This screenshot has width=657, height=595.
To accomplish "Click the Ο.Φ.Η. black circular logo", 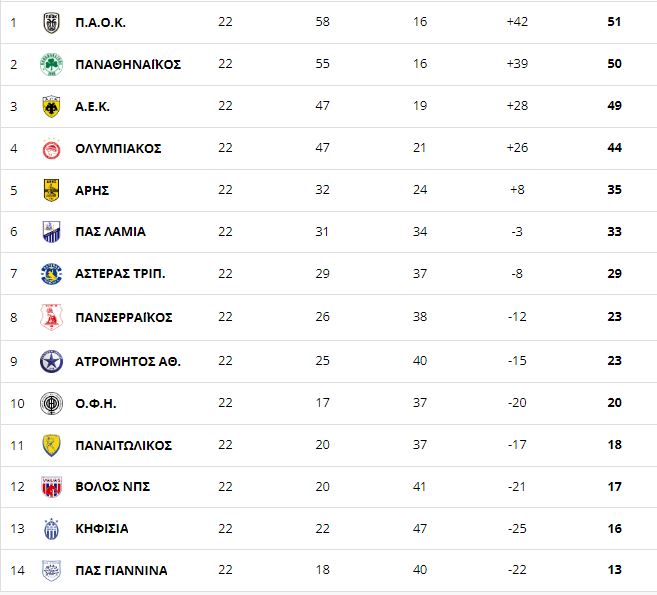I will 52,404.
